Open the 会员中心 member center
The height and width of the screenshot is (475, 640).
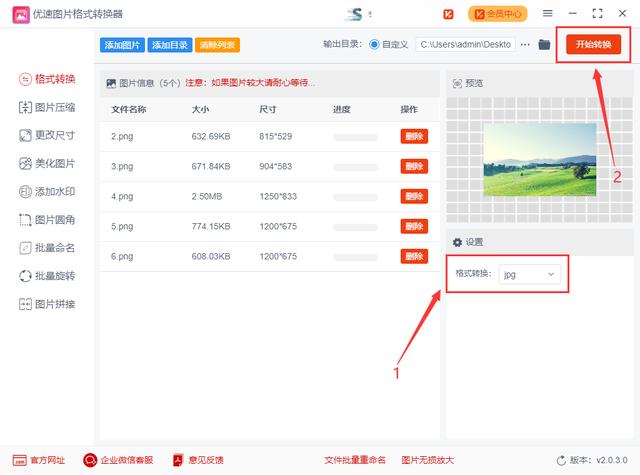[498, 14]
